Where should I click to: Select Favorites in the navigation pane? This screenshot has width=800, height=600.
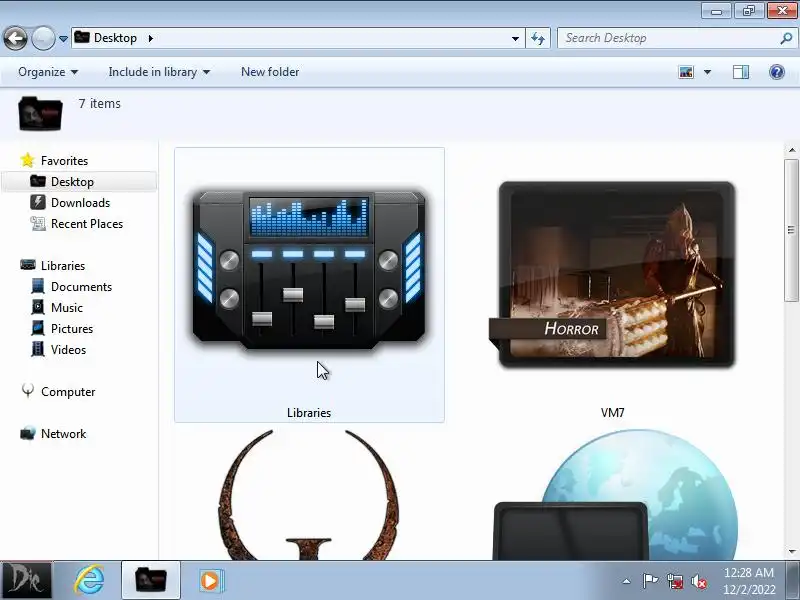[x=64, y=161]
